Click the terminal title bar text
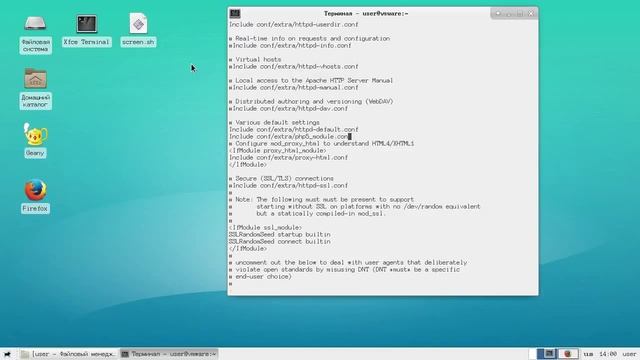Image resolution: width=640 pixels, height=360 pixels. click(x=366, y=13)
